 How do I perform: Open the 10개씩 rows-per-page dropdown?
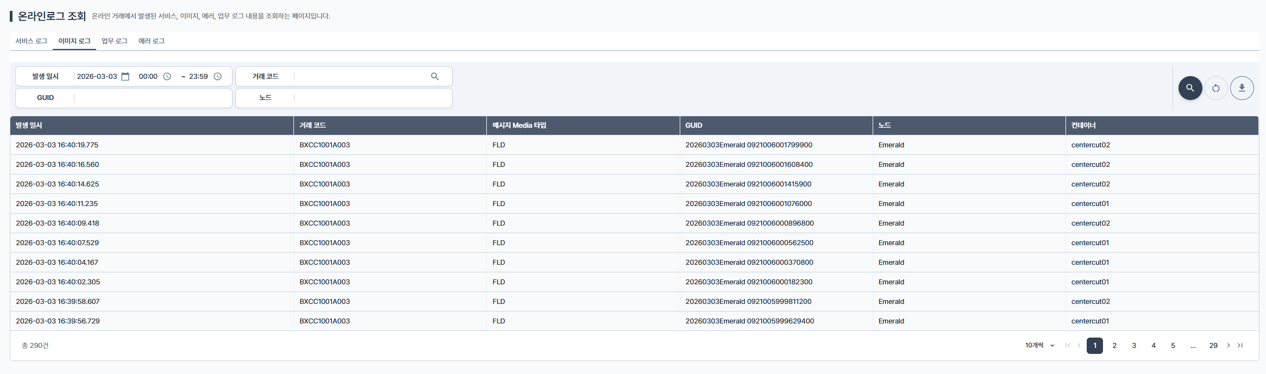click(x=1040, y=346)
